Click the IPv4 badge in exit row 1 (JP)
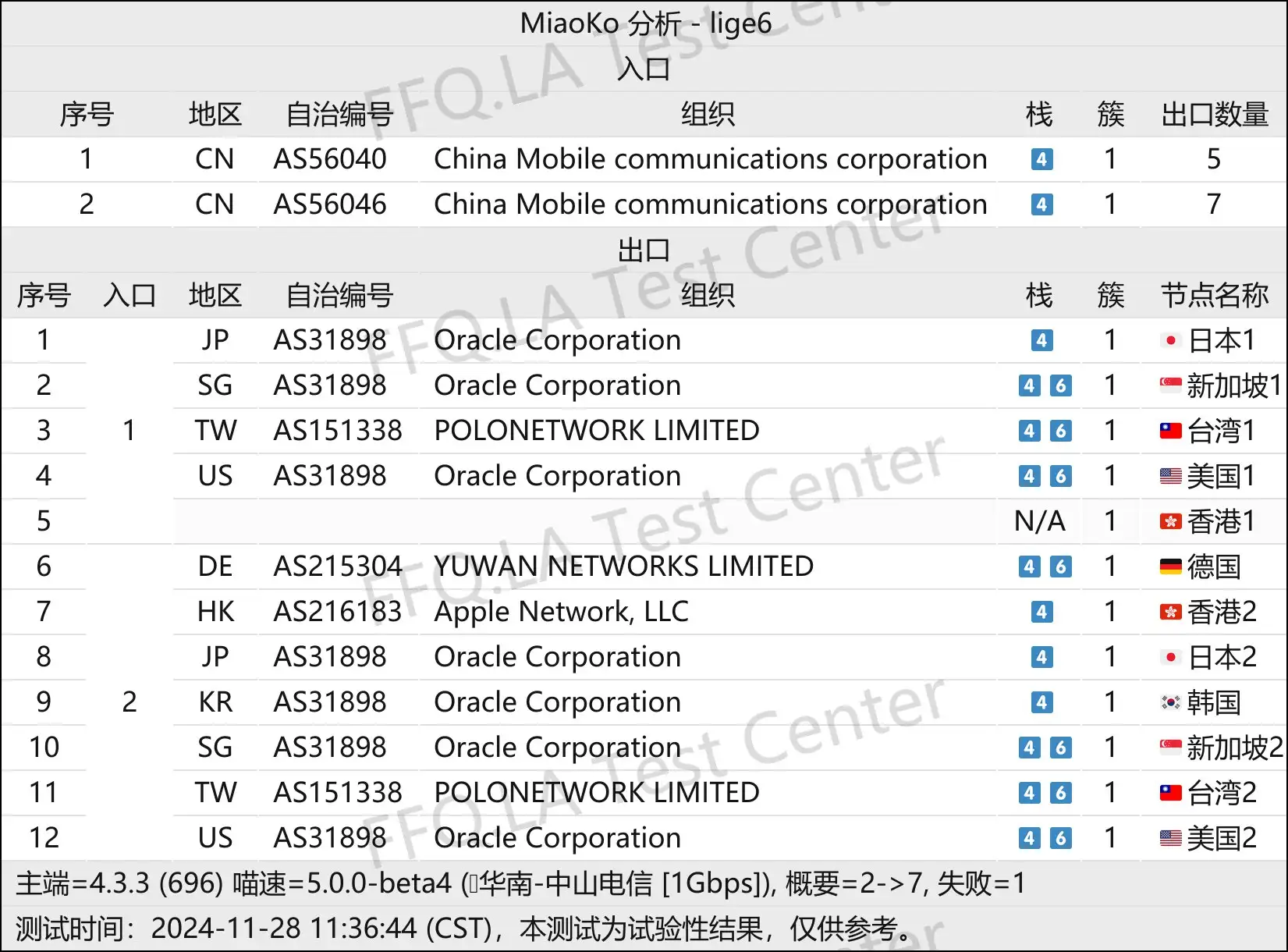 [1041, 340]
